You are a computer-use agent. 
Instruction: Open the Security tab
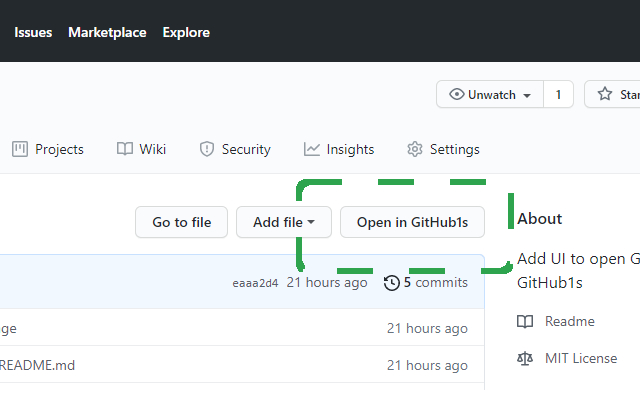[235, 149]
